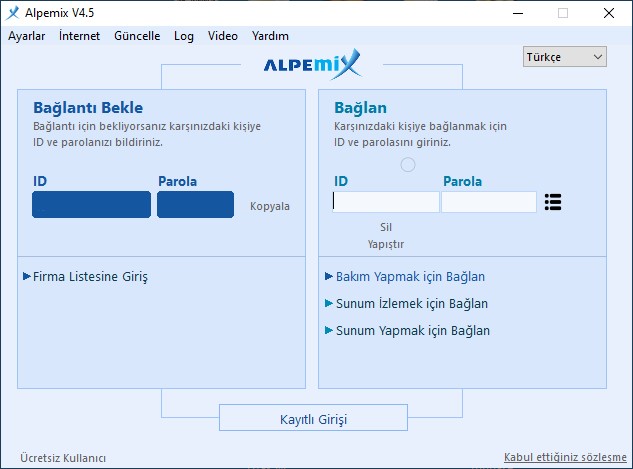Click the arrow beside Firma Listesine Giriş
This screenshot has height=469, width=633.
(x=27, y=276)
